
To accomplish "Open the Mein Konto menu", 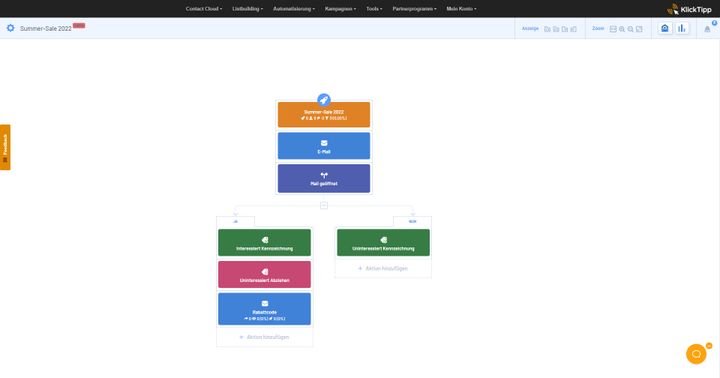I will point(461,9).
